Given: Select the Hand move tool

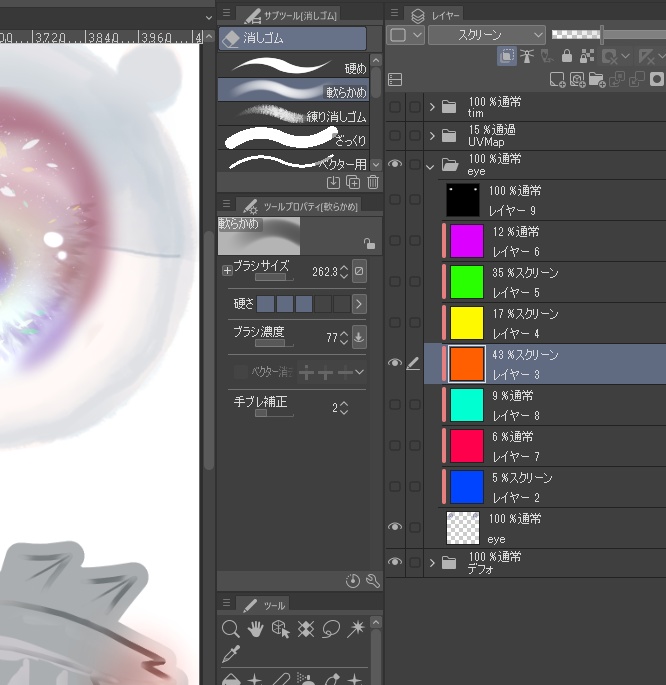Looking at the screenshot, I should (x=255, y=629).
